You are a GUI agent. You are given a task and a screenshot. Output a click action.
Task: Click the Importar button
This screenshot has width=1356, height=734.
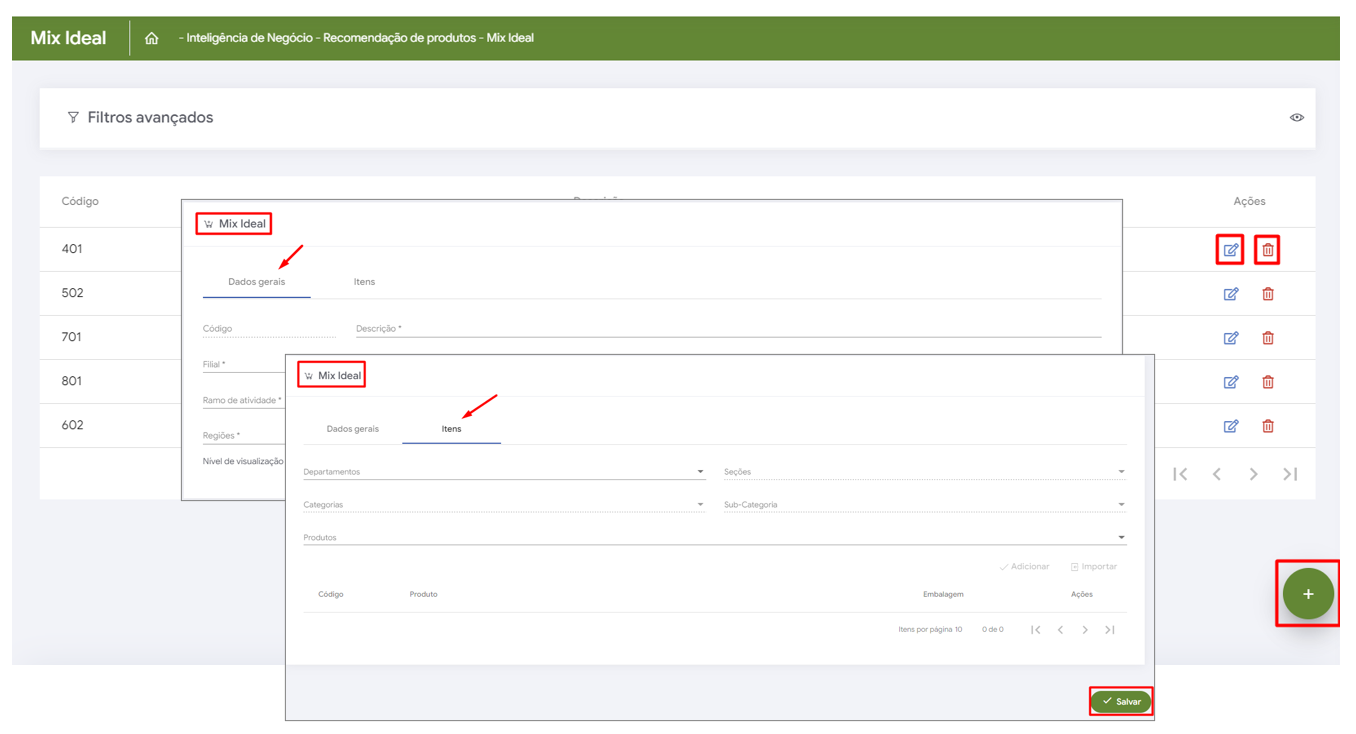(x=1093, y=567)
